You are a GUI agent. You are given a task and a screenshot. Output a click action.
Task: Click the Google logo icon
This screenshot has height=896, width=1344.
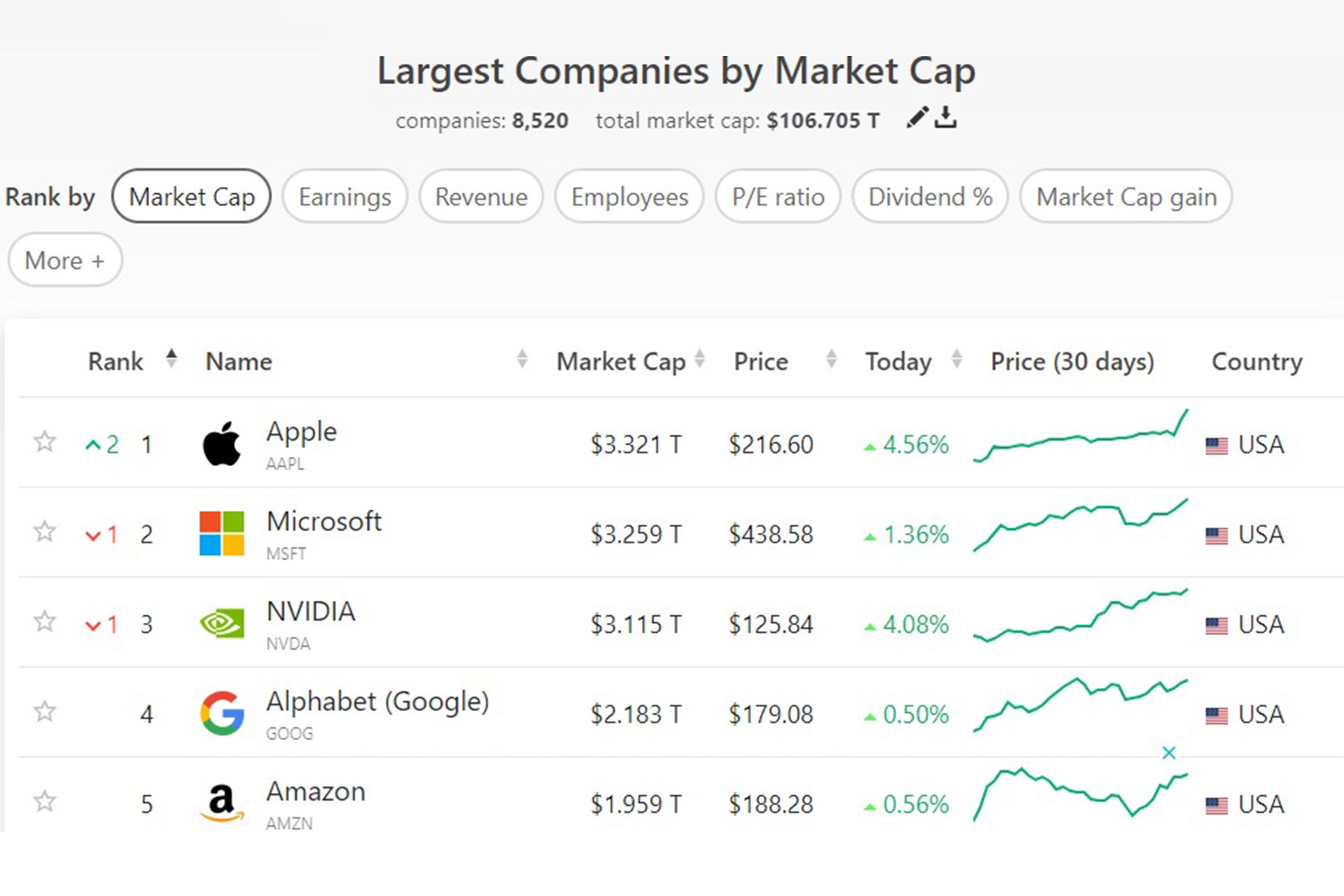[222, 713]
